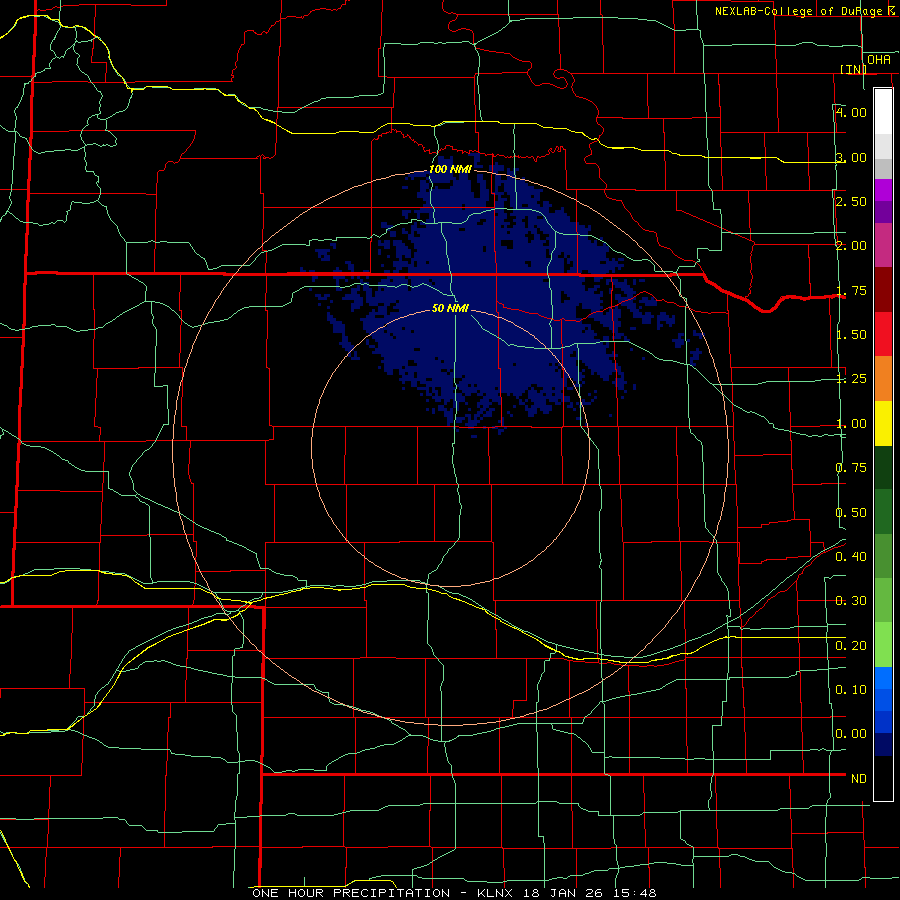The width and height of the screenshot is (900, 900).
Task: Click the 0.10 legend value
Action: [x=851, y=690]
